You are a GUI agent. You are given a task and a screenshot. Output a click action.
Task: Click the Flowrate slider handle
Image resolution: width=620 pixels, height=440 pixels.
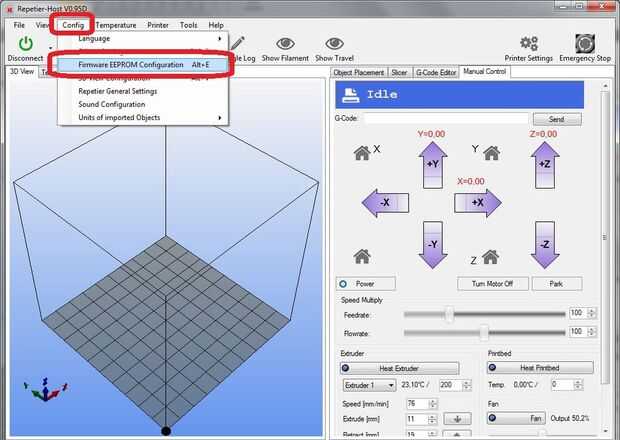click(x=484, y=333)
